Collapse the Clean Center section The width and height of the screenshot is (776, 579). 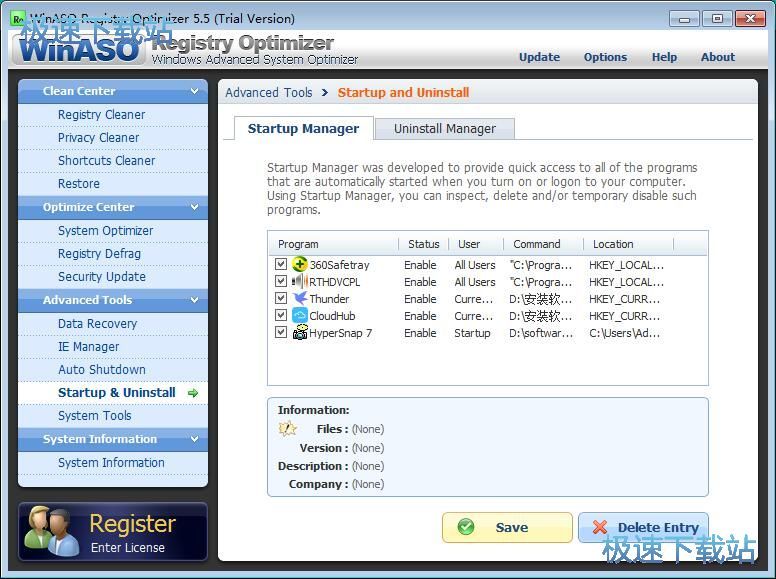194,91
